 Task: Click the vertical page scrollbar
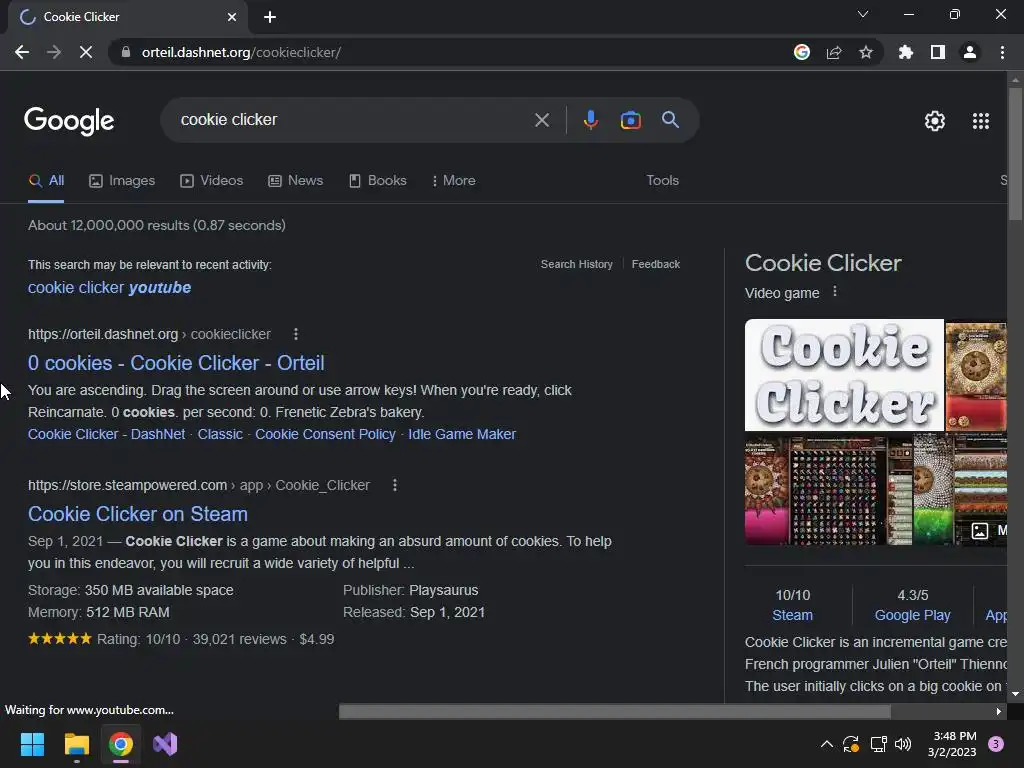[1015, 154]
